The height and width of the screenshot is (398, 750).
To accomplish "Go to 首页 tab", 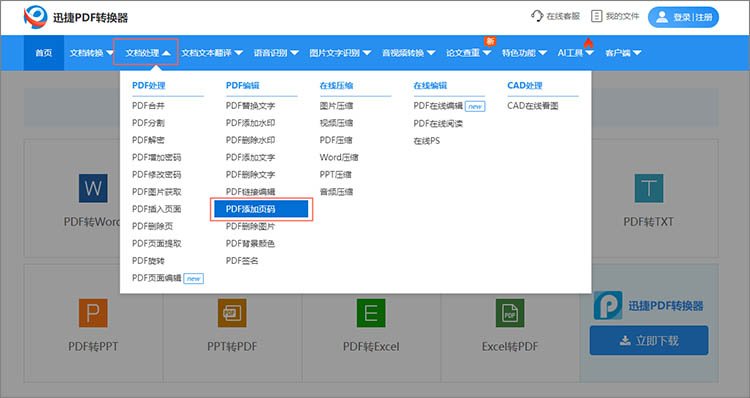I will tap(44, 53).
